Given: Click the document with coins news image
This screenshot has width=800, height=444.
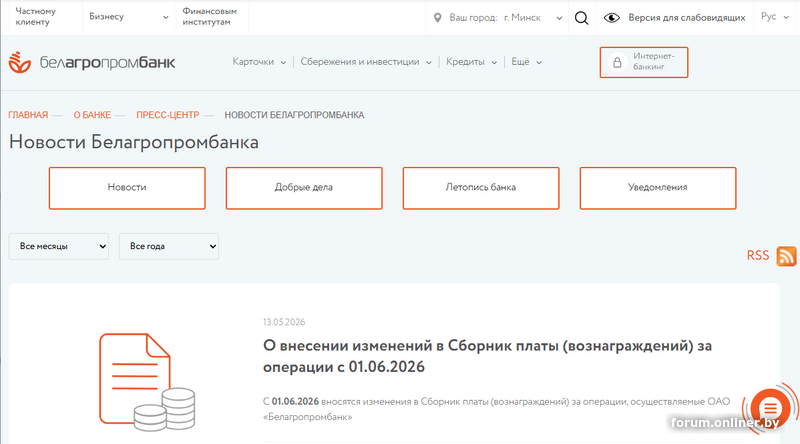Looking at the screenshot, I should (x=147, y=382).
